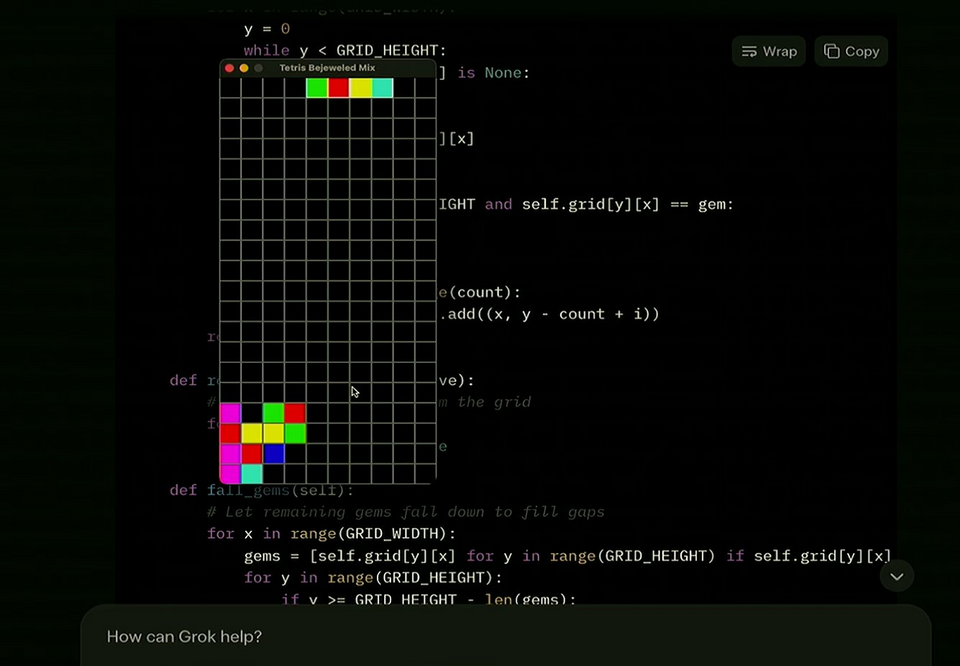Click the Tetris Bejeweled Mix title bar text

pyautogui.click(x=327, y=68)
